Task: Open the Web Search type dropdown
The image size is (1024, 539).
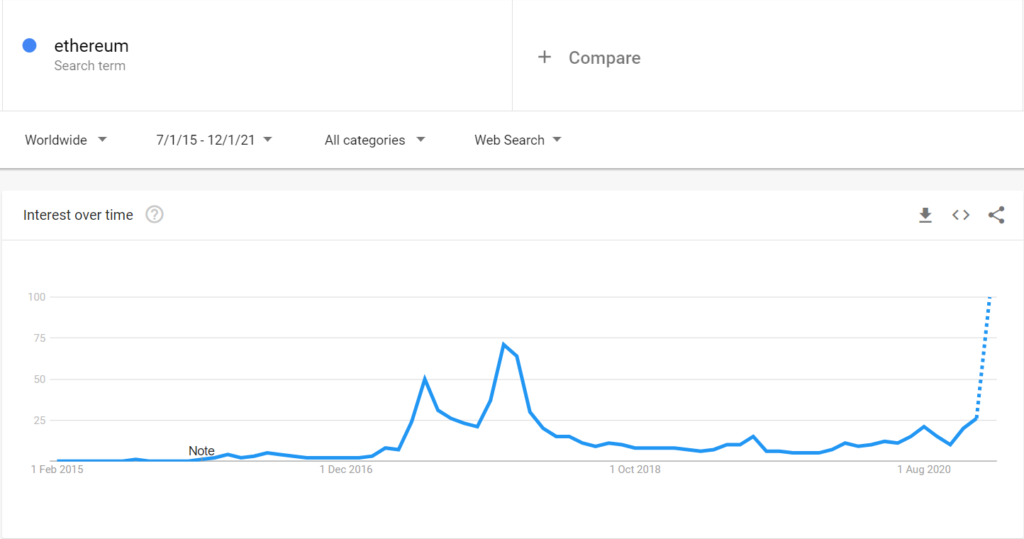Action: point(517,140)
